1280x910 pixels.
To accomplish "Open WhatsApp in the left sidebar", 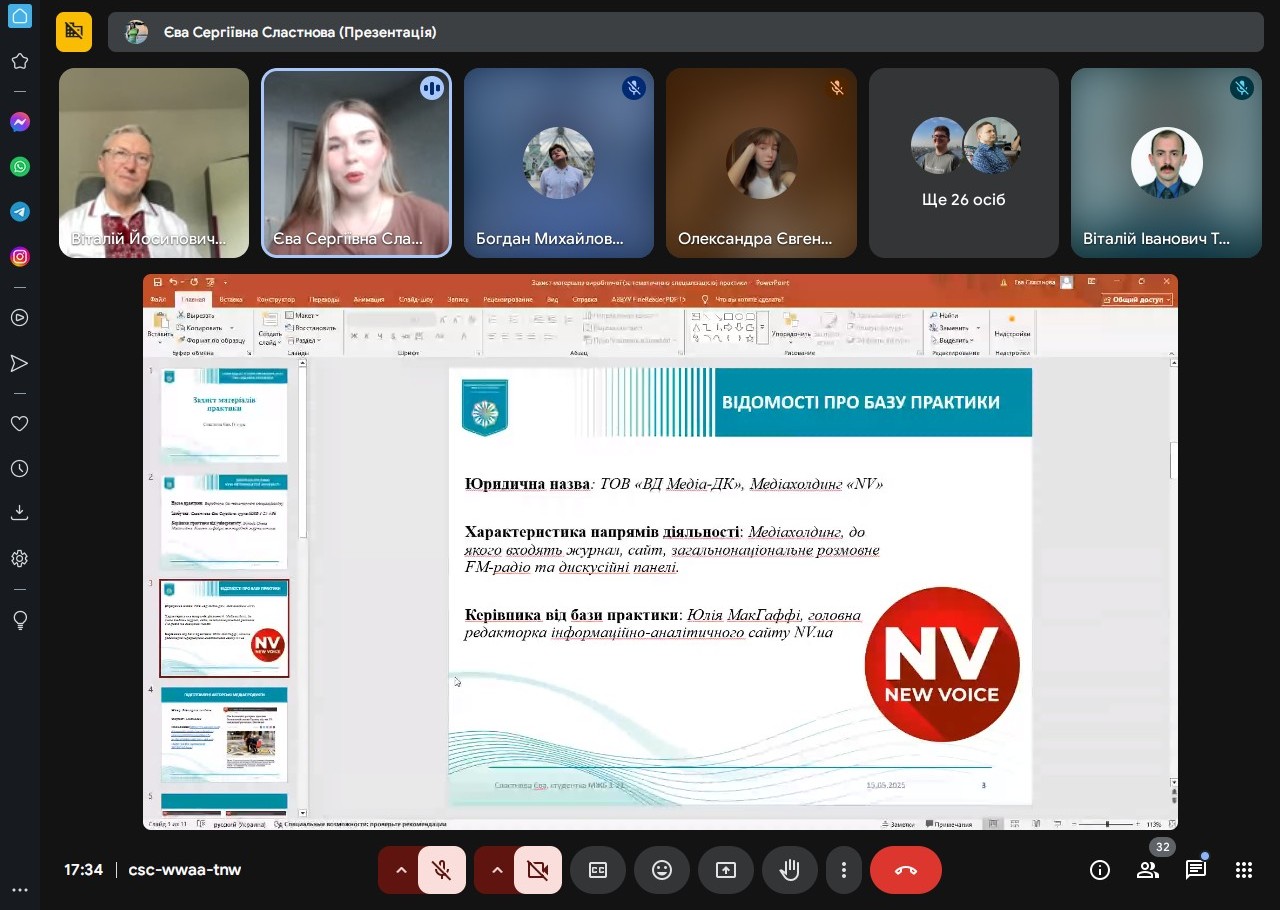I will click(x=20, y=167).
